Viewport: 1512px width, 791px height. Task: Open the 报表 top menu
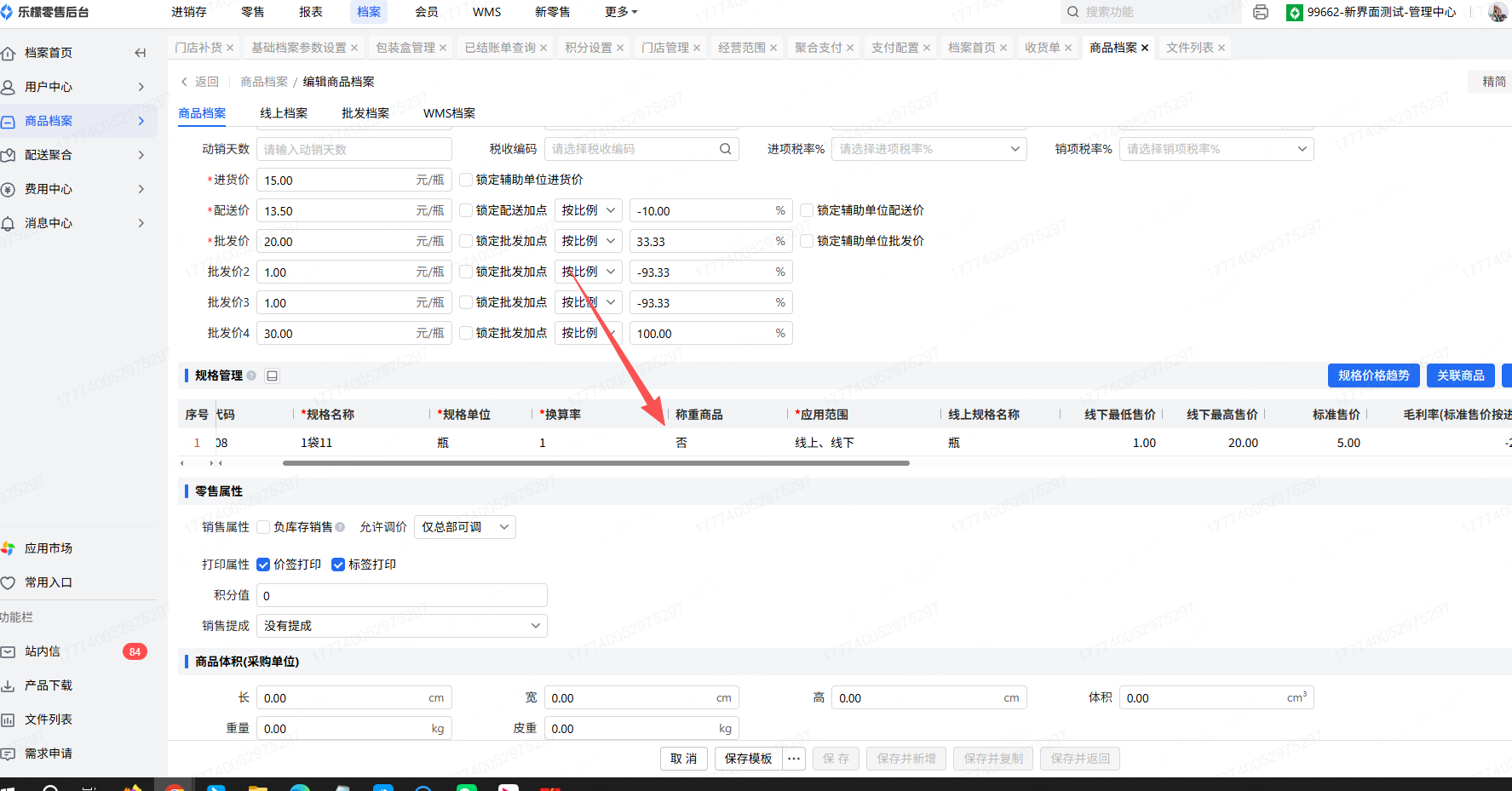pos(311,12)
